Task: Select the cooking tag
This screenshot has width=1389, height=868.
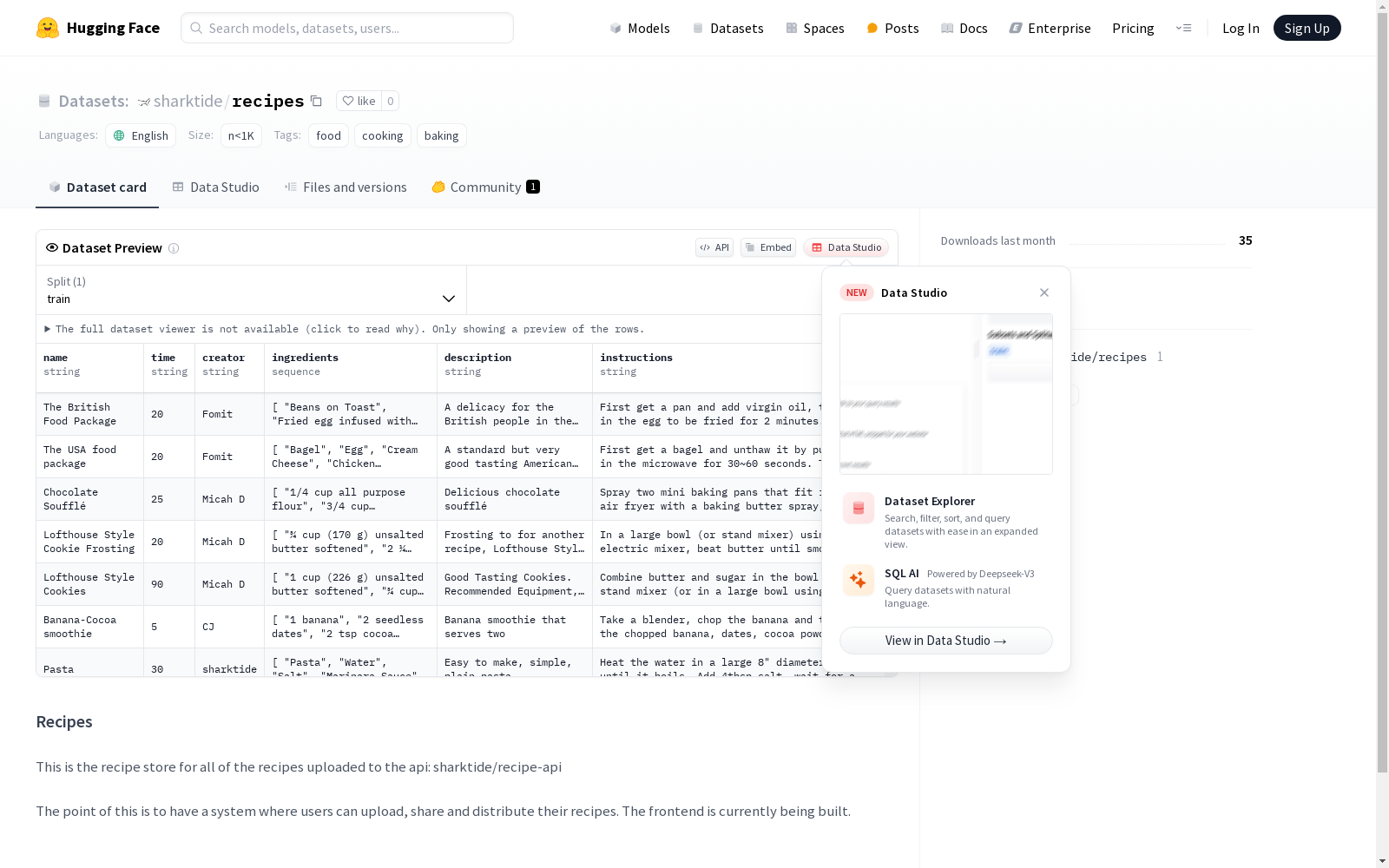Action: point(383,135)
